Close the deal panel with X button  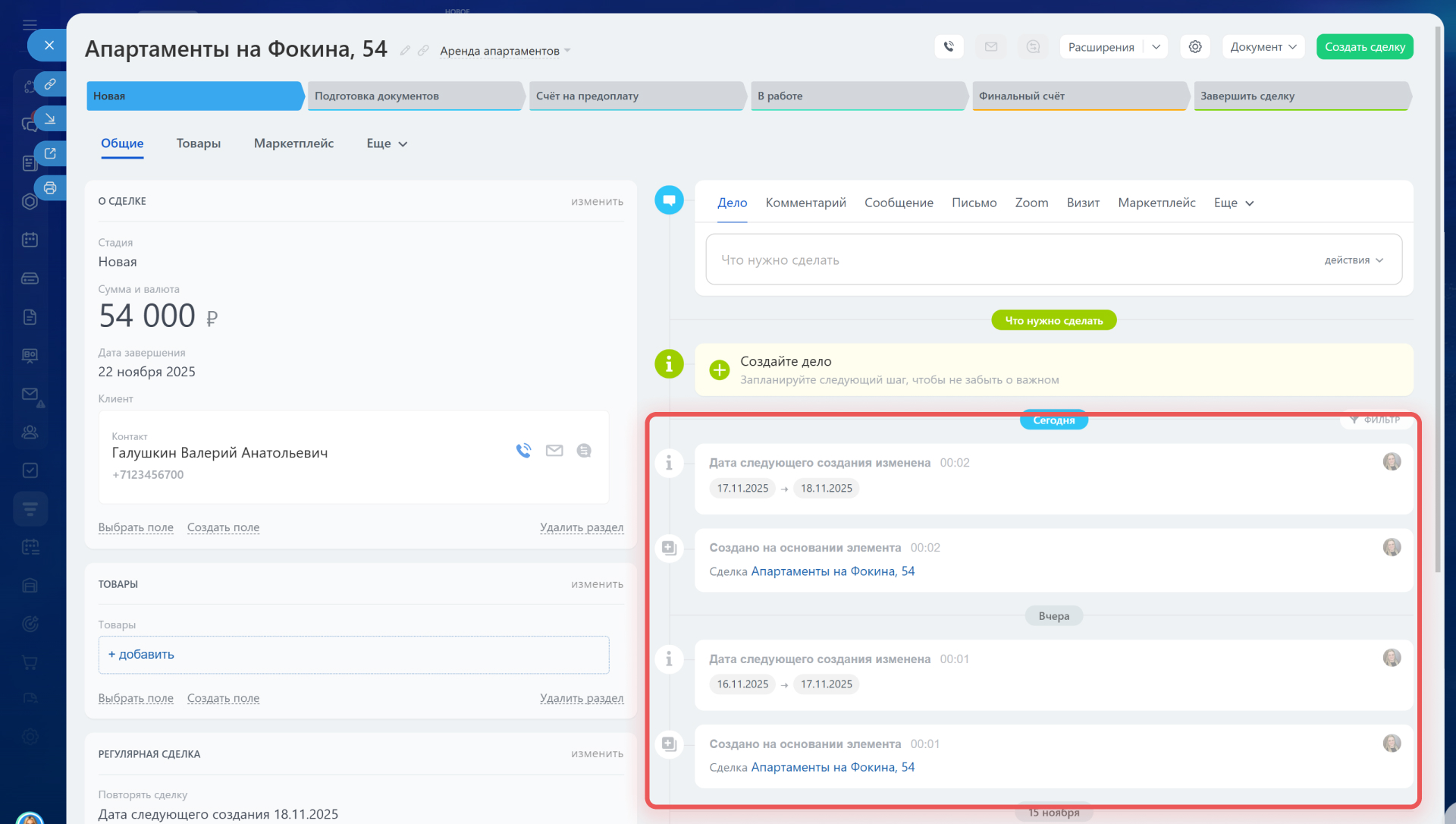point(49,46)
